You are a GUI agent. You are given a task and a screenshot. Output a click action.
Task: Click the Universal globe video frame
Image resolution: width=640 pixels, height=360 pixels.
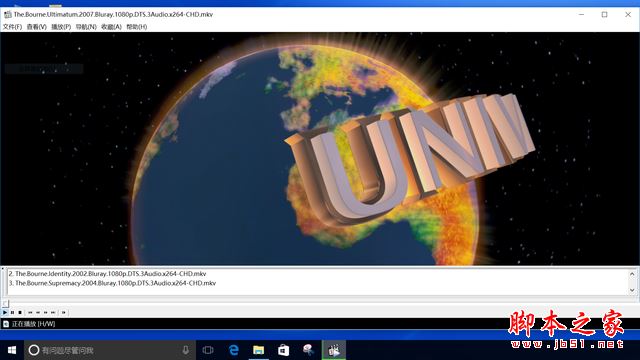(320, 149)
